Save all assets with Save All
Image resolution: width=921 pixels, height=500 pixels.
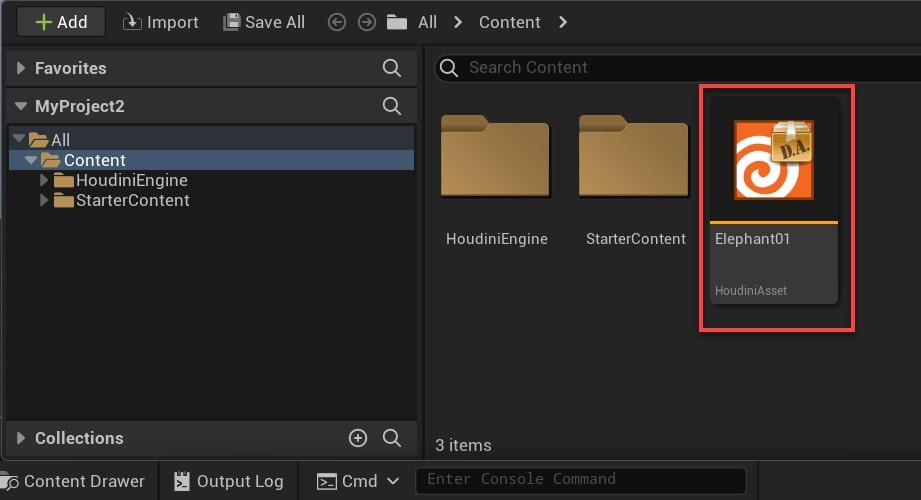[264, 22]
